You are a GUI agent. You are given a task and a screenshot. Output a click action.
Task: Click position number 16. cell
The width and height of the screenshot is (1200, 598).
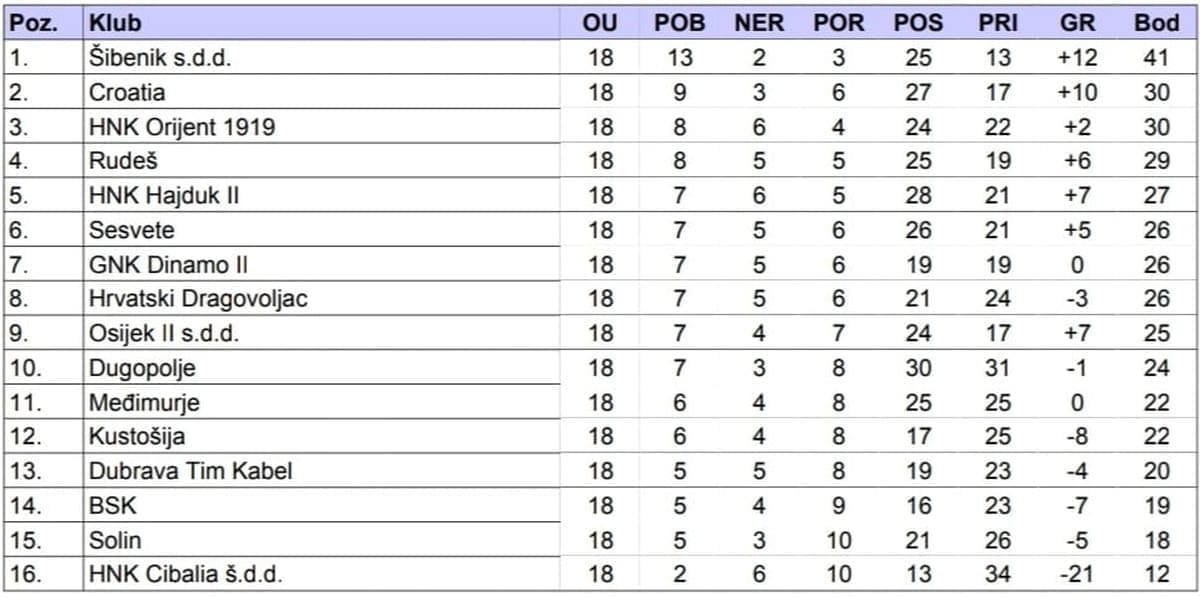[27, 575]
